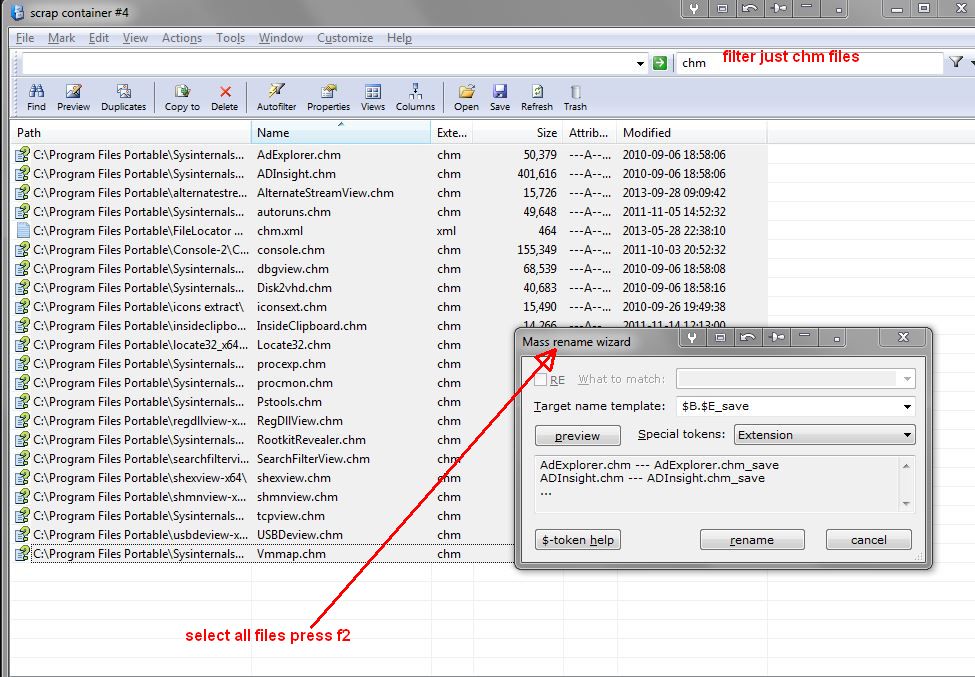Click the rename button
The image size is (975, 677).
[752, 540]
